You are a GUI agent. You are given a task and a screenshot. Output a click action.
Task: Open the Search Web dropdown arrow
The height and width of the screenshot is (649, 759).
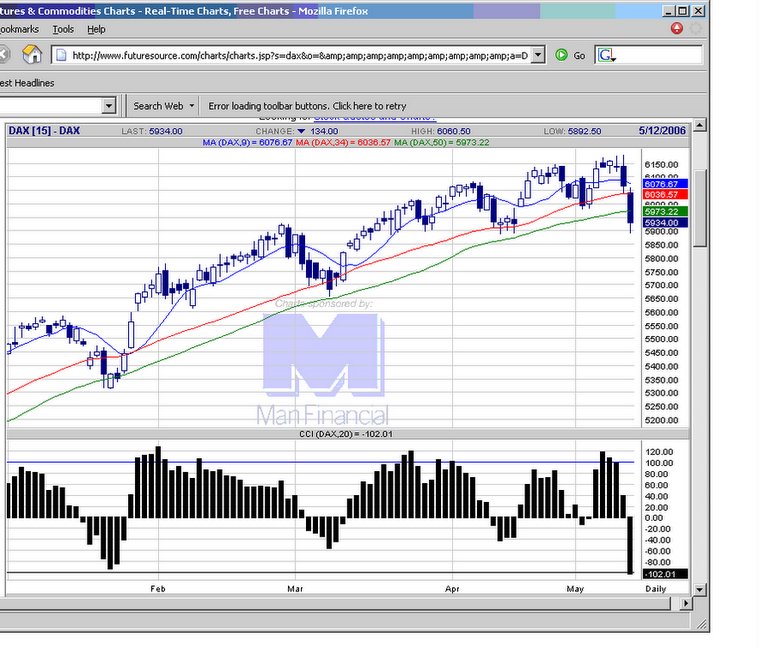coord(192,106)
